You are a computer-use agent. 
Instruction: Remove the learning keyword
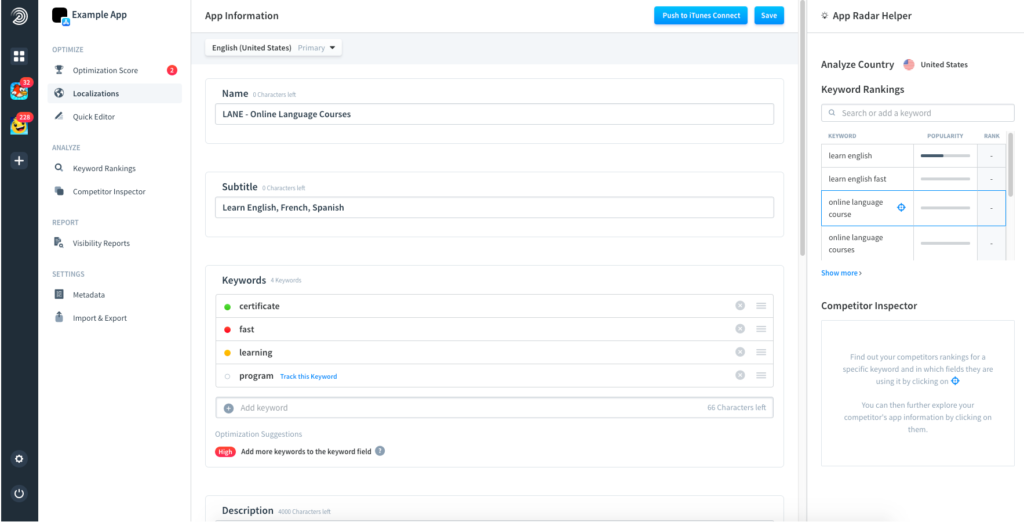tap(740, 352)
